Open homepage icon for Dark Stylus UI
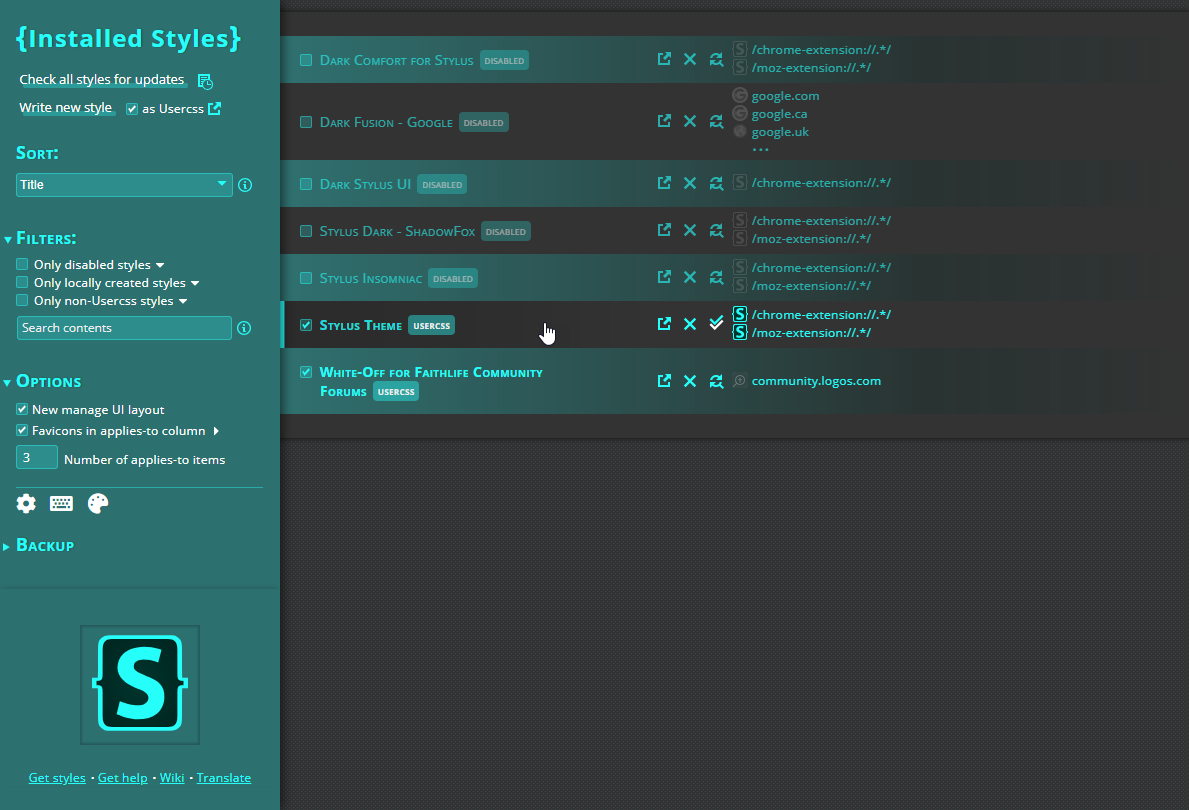The image size is (1189, 810). 664,184
